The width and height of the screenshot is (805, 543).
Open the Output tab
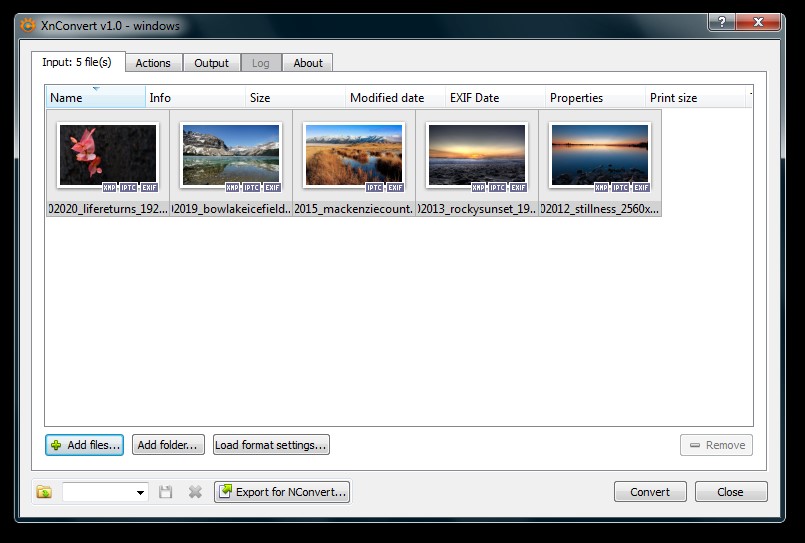(x=212, y=63)
